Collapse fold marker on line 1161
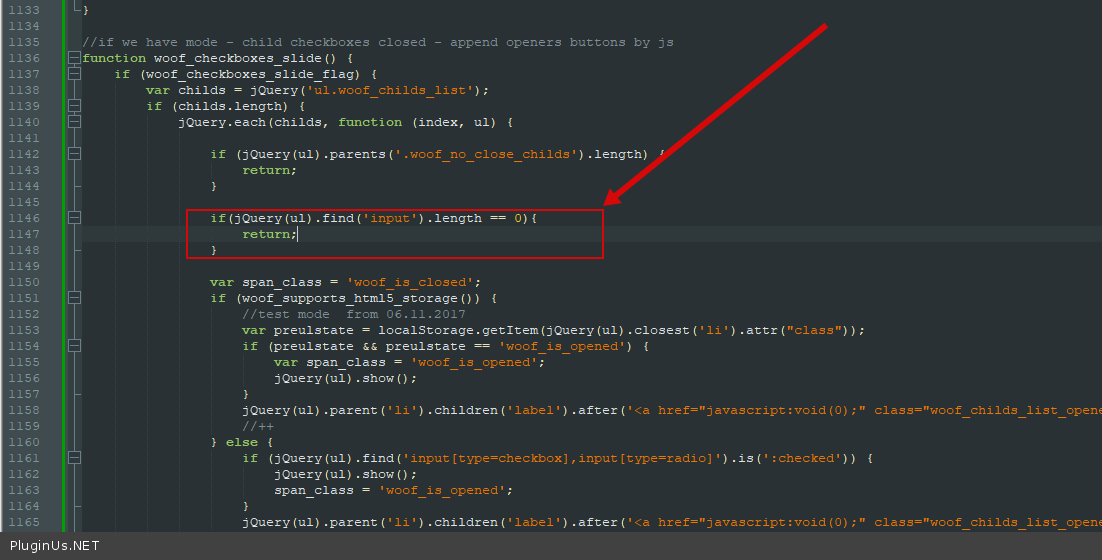 [x=74, y=458]
